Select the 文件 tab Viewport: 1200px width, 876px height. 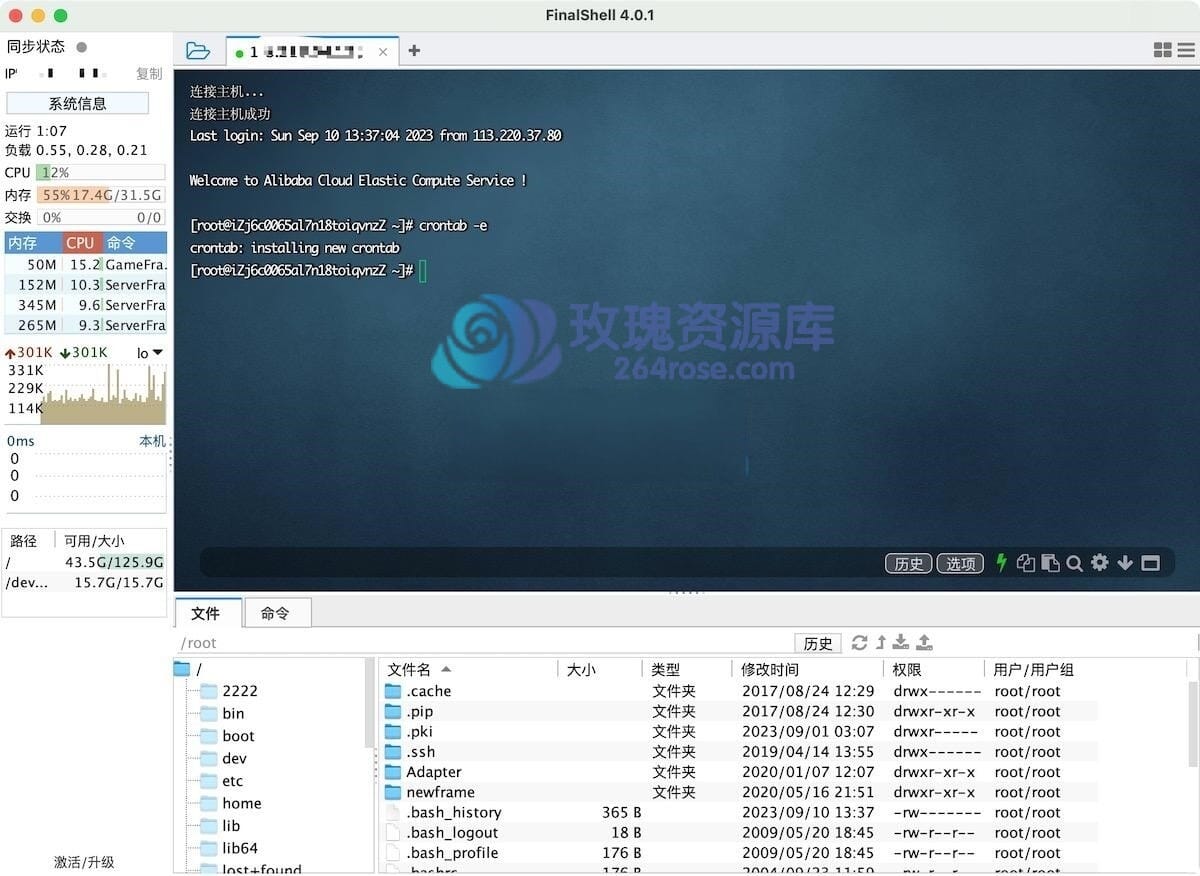click(206, 613)
